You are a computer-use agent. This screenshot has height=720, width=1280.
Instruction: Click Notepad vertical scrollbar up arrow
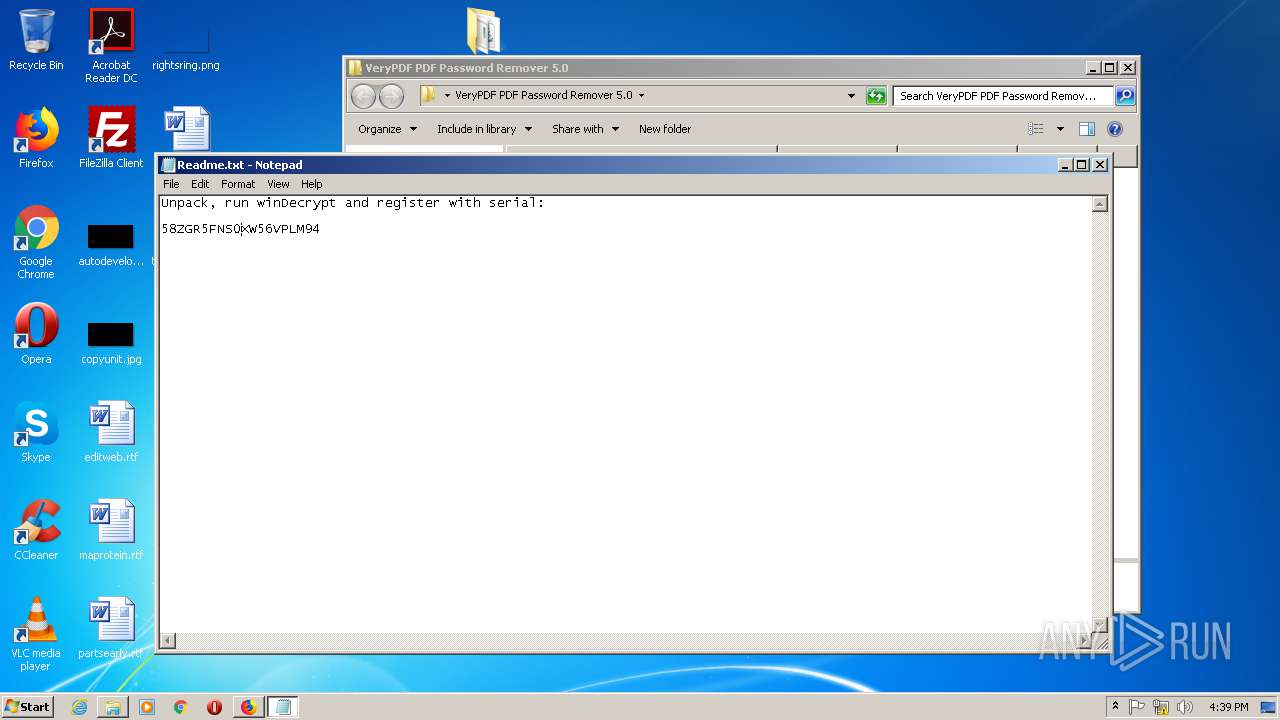pos(1100,204)
